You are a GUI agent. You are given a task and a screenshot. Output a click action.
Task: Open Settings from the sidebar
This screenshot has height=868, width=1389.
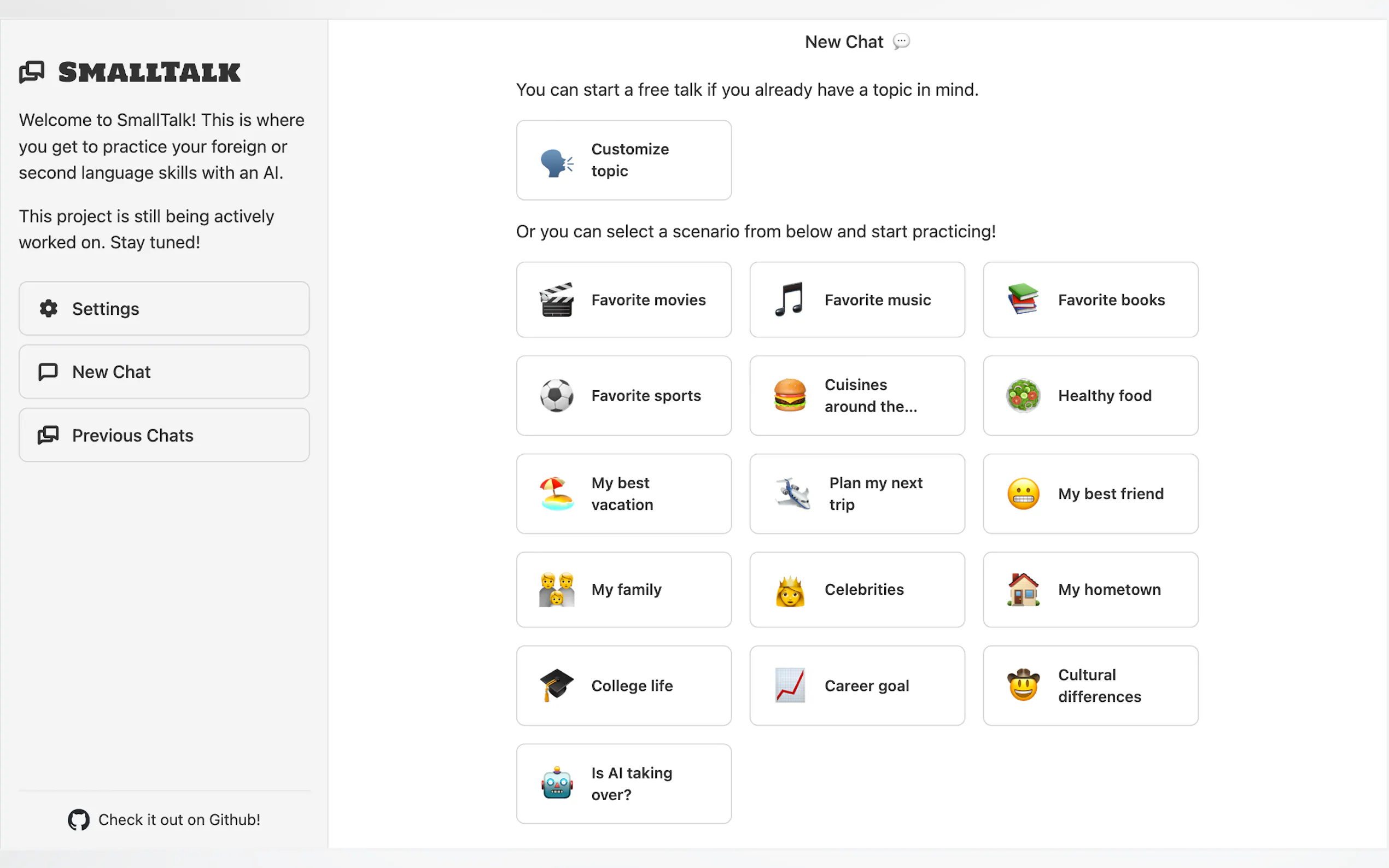click(164, 309)
